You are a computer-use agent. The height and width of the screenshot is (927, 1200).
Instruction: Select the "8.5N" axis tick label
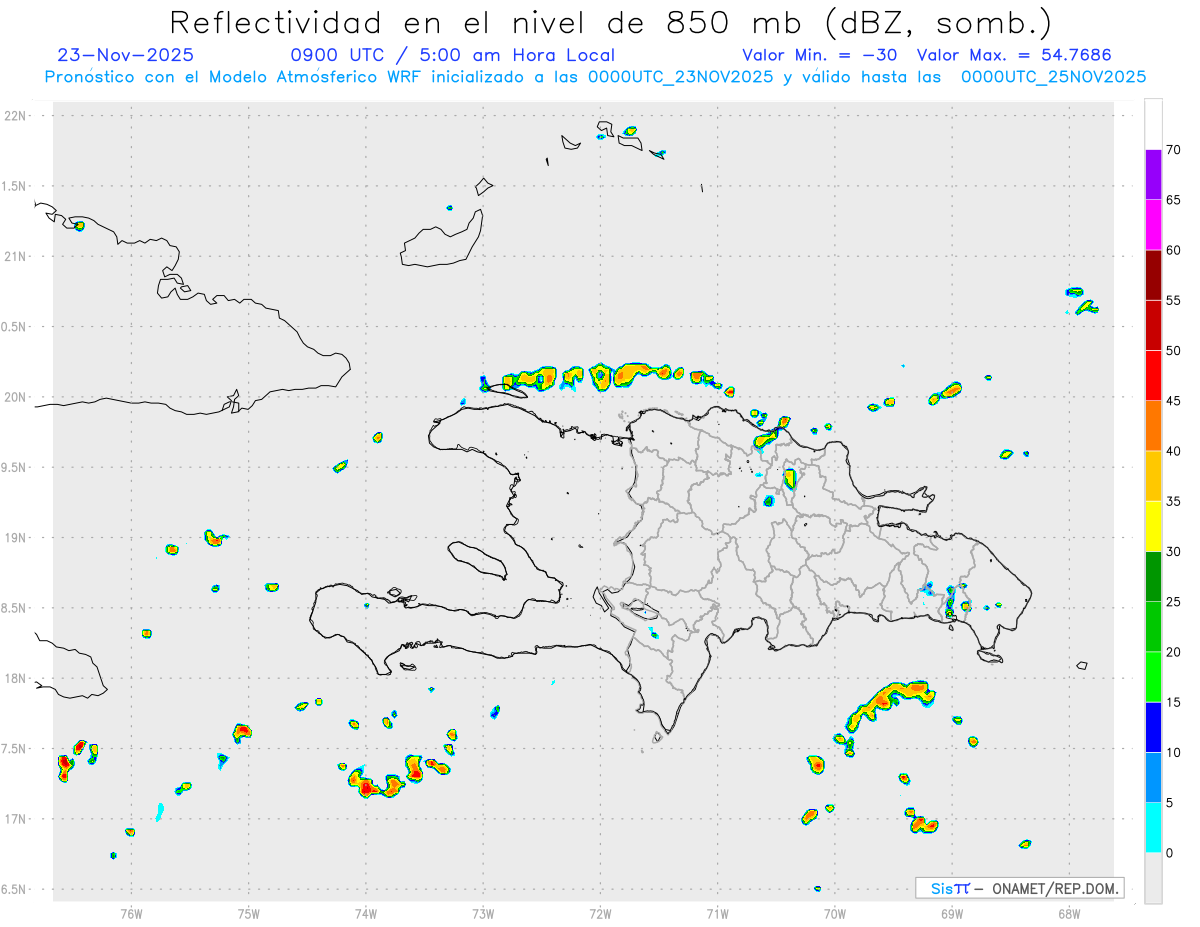click(15, 608)
